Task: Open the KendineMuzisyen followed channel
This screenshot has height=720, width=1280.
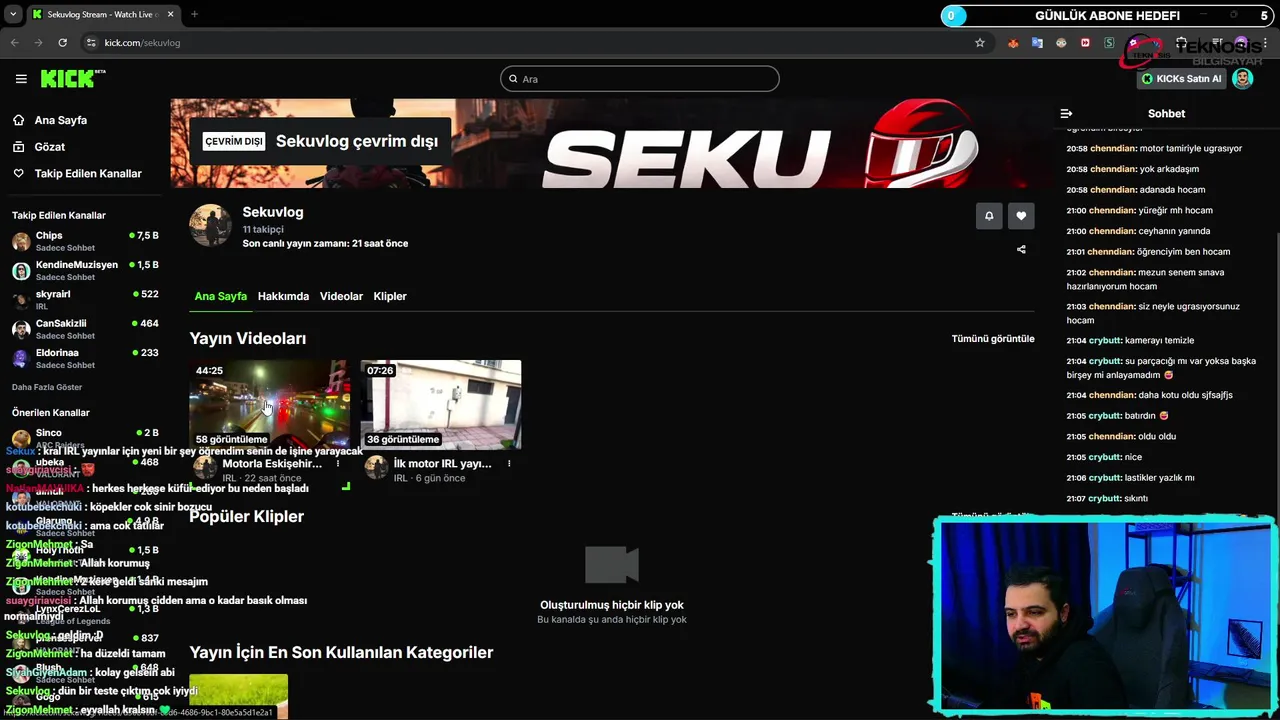Action: tap(85, 270)
